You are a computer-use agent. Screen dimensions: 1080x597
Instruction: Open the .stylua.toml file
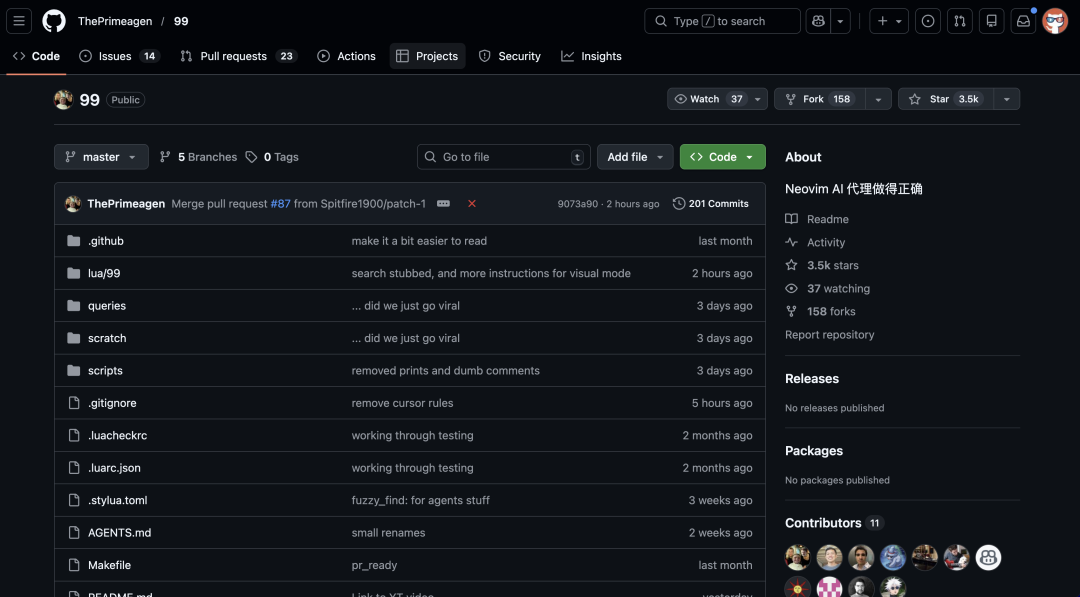117,500
